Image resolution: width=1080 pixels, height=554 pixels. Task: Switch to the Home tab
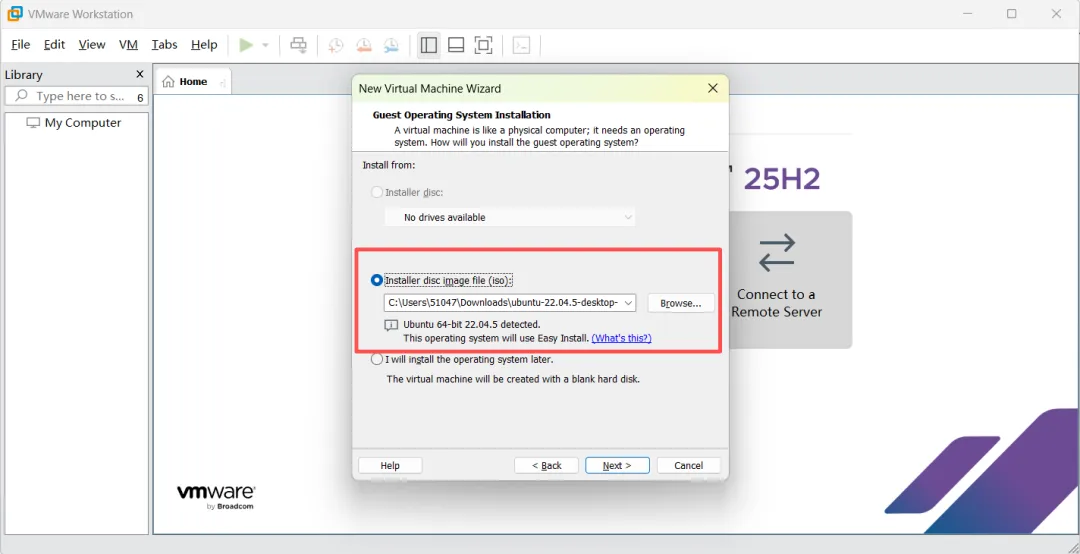pyautogui.click(x=193, y=81)
